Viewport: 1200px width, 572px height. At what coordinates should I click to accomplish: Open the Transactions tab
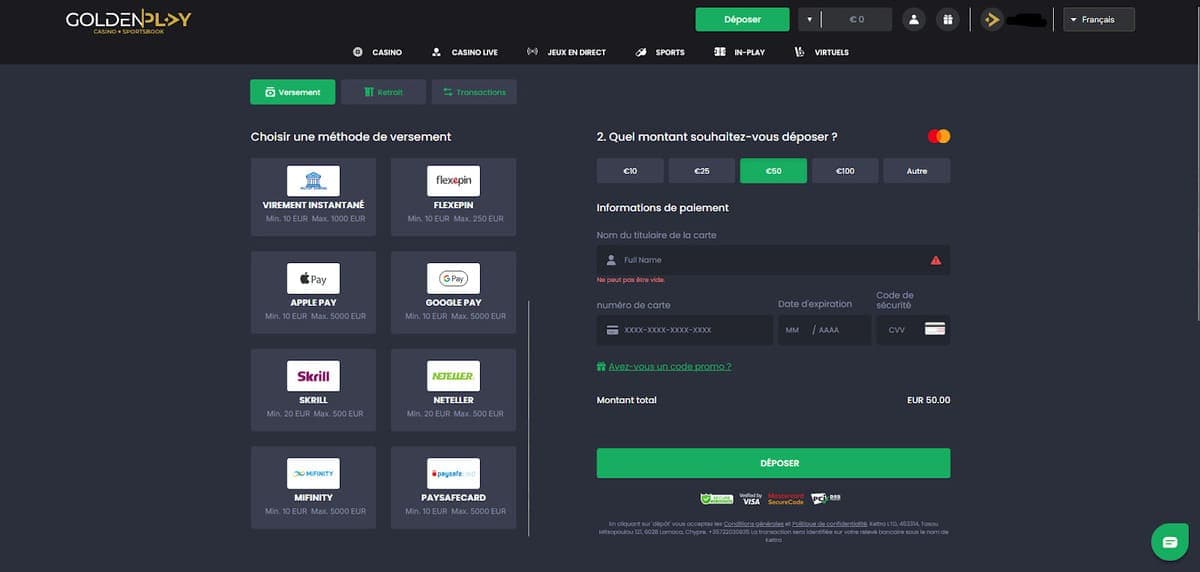[474, 92]
